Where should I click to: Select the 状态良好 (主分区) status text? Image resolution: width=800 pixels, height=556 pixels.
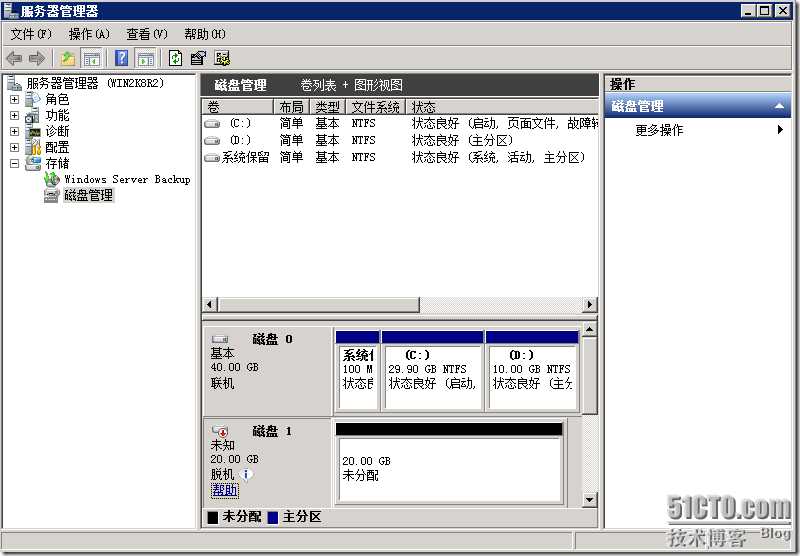coord(462,140)
